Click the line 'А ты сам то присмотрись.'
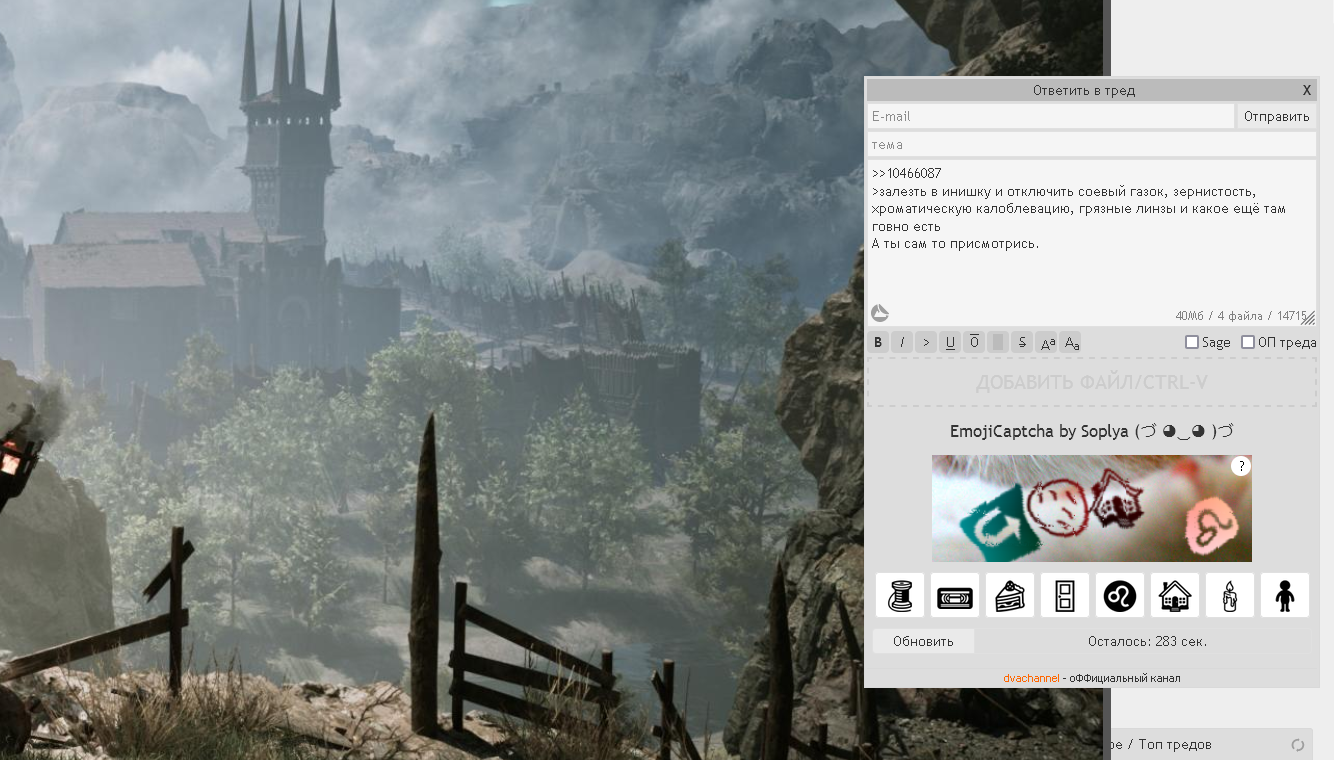 [956, 244]
